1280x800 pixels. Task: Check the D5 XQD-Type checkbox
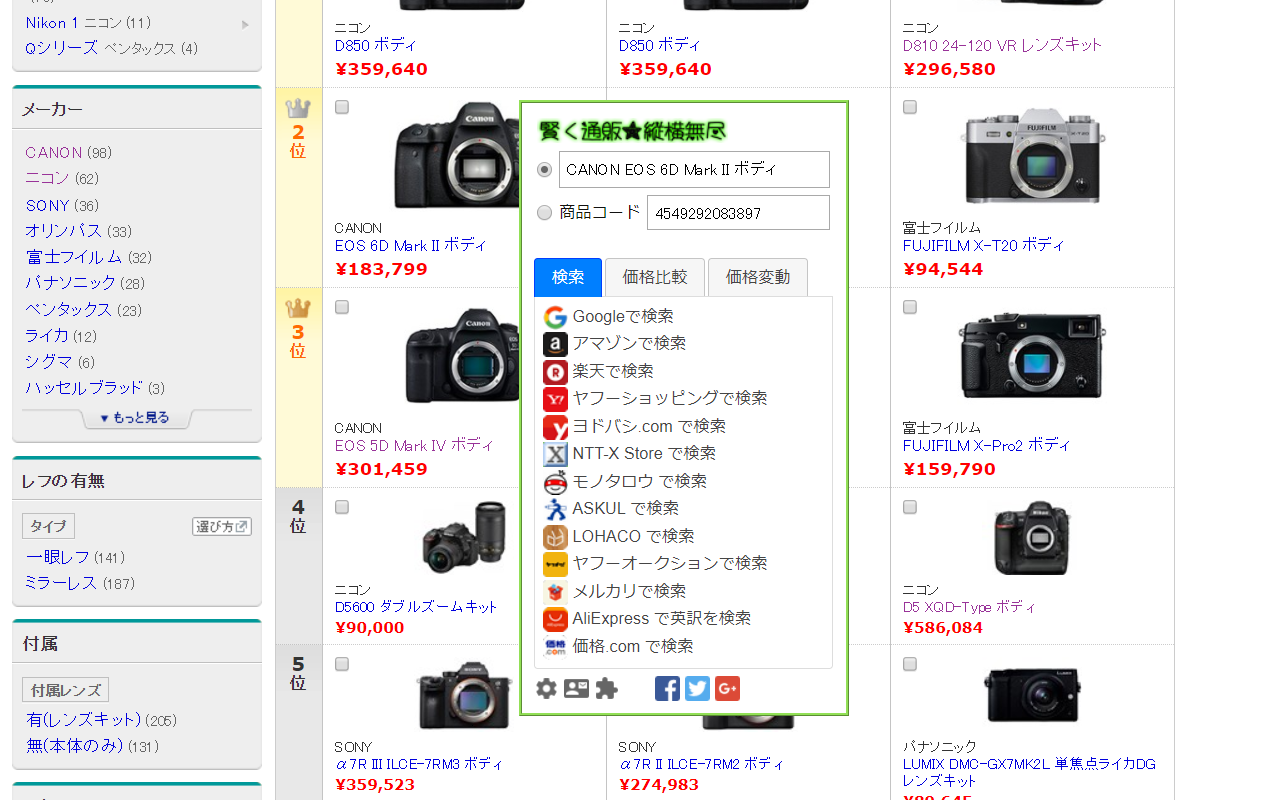pos(910,507)
